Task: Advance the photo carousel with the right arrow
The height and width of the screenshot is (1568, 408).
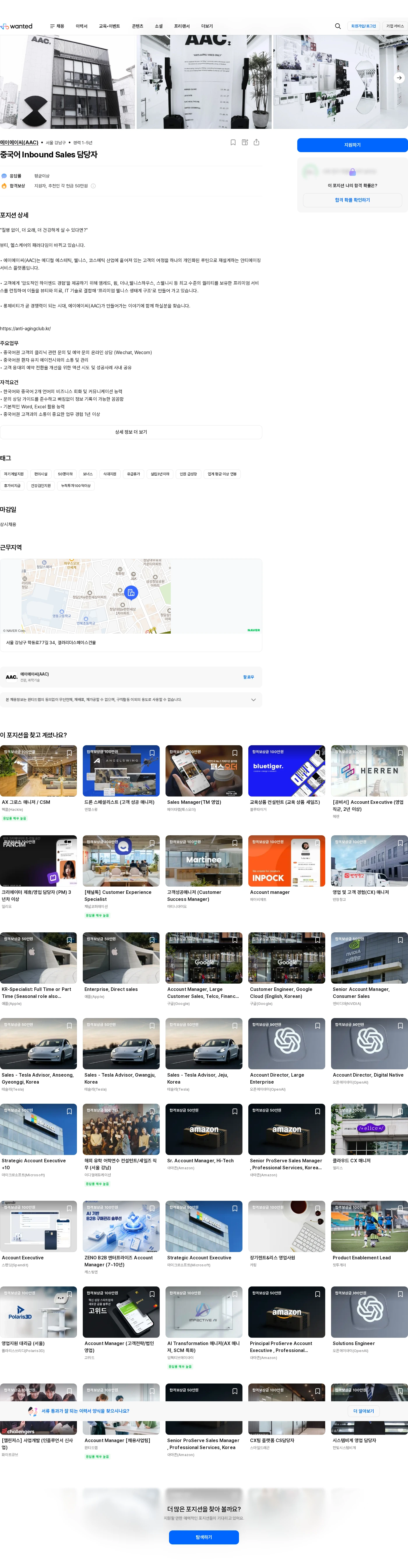Action: [399, 78]
